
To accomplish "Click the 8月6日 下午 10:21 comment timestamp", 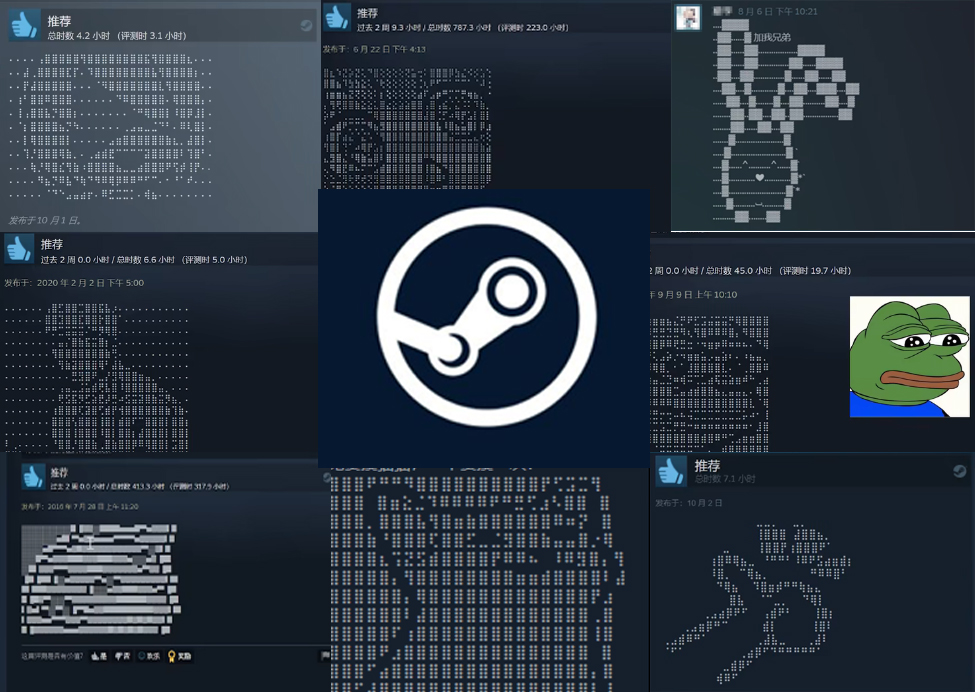I will pos(778,12).
